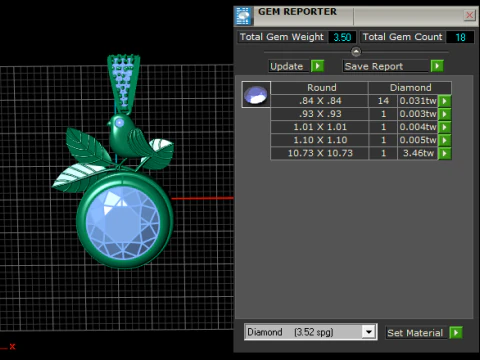Click the count cell showing 14
The width and height of the screenshot is (480, 360).
pos(383,101)
